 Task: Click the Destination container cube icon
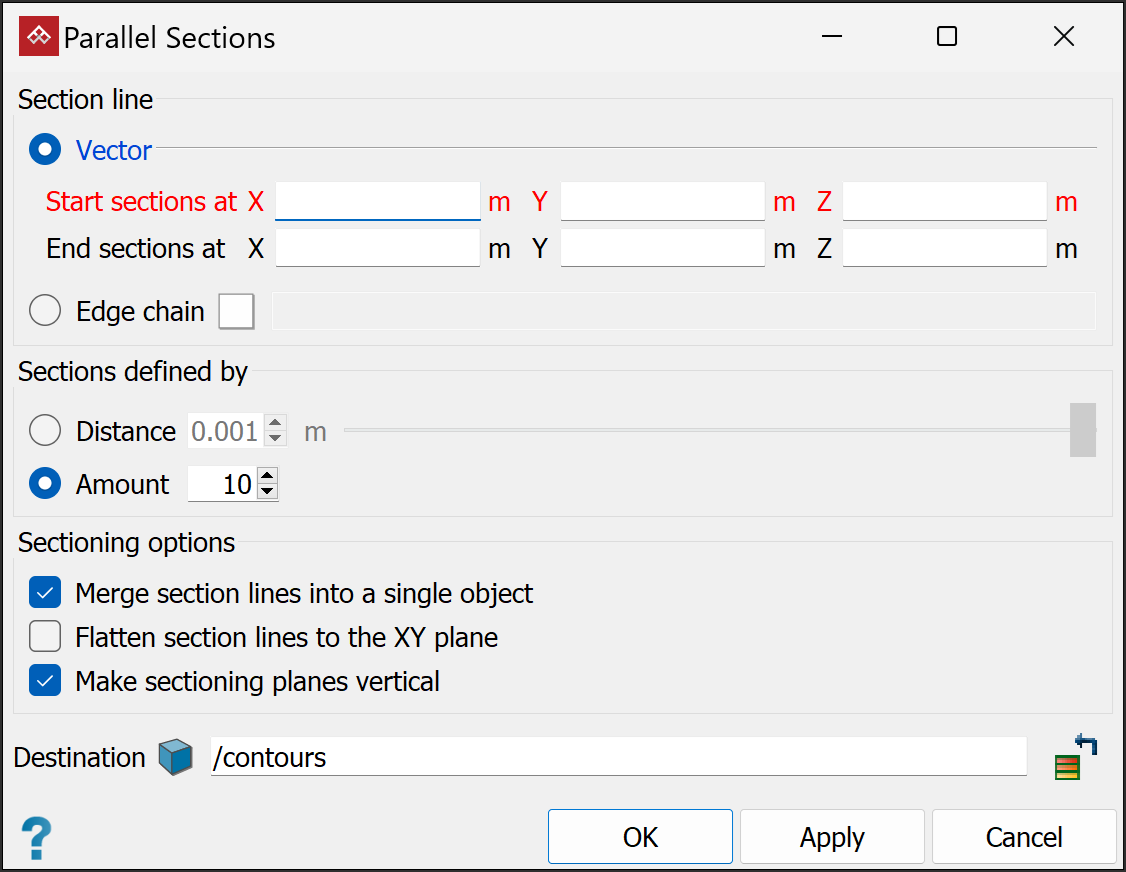point(176,758)
